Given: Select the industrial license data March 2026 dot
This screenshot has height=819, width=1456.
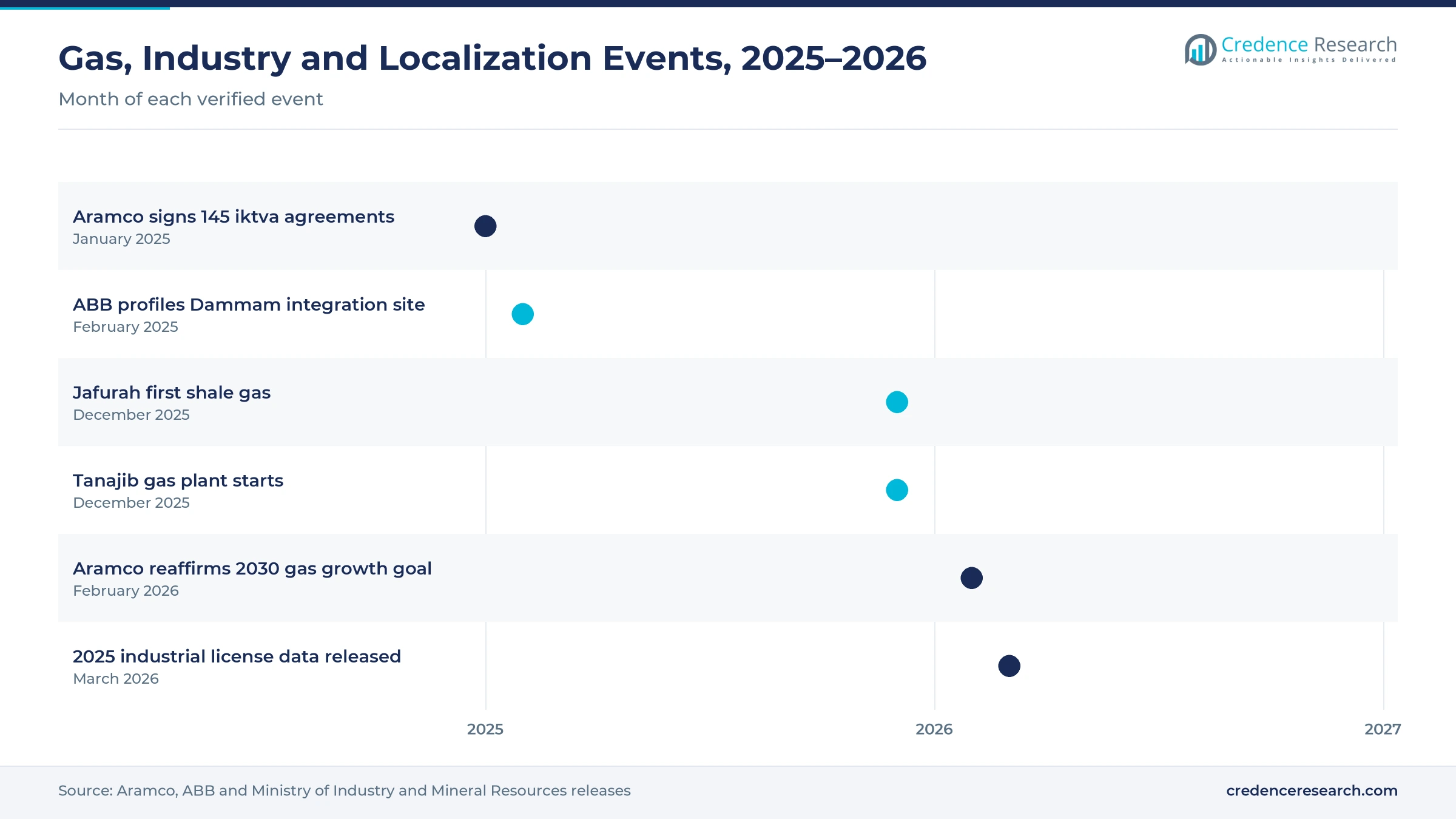Looking at the screenshot, I should pyautogui.click(x=1009, y=666).
